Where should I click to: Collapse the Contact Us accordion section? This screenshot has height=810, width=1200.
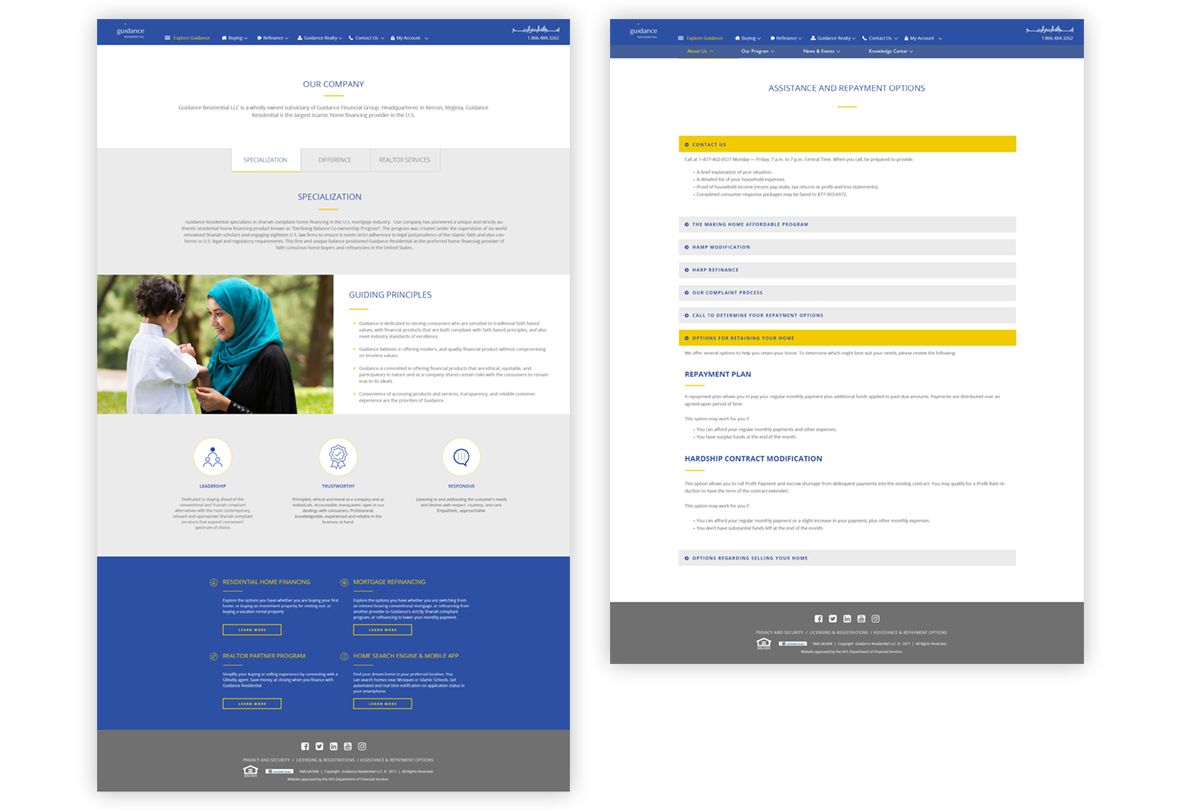click(847, 144)
